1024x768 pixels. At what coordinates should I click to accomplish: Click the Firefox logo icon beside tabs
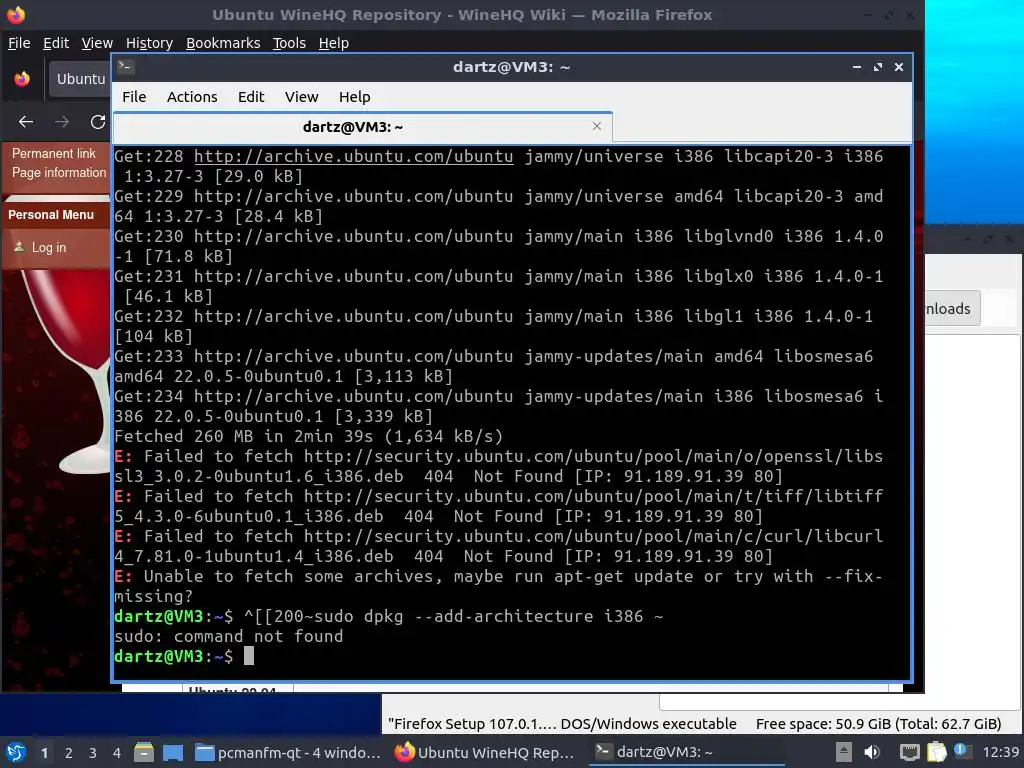click(x=22, y=79)
